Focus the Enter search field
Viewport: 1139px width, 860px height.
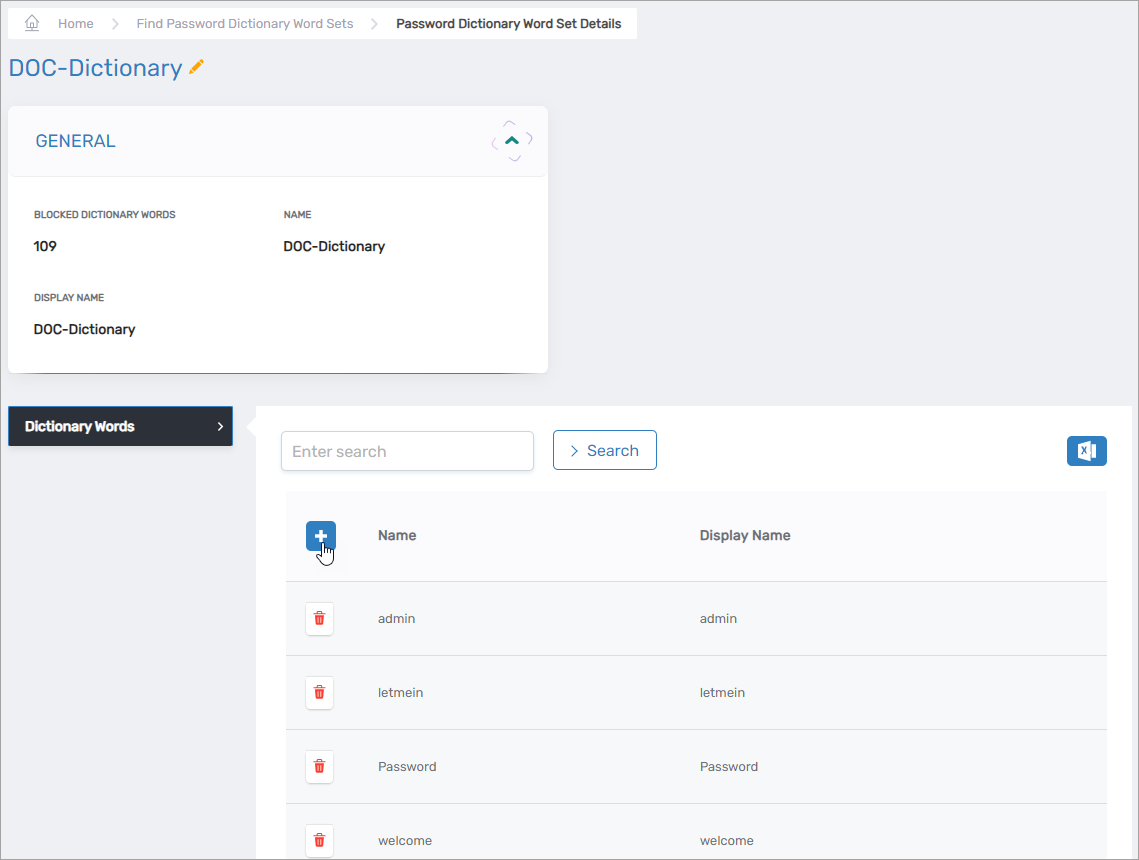pos(407,451)
